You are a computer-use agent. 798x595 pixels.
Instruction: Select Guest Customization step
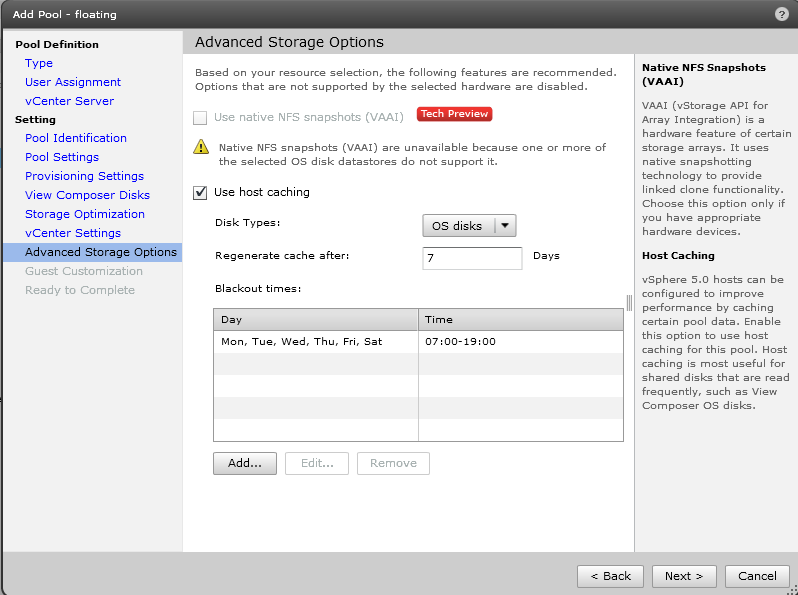click(84, 271)
